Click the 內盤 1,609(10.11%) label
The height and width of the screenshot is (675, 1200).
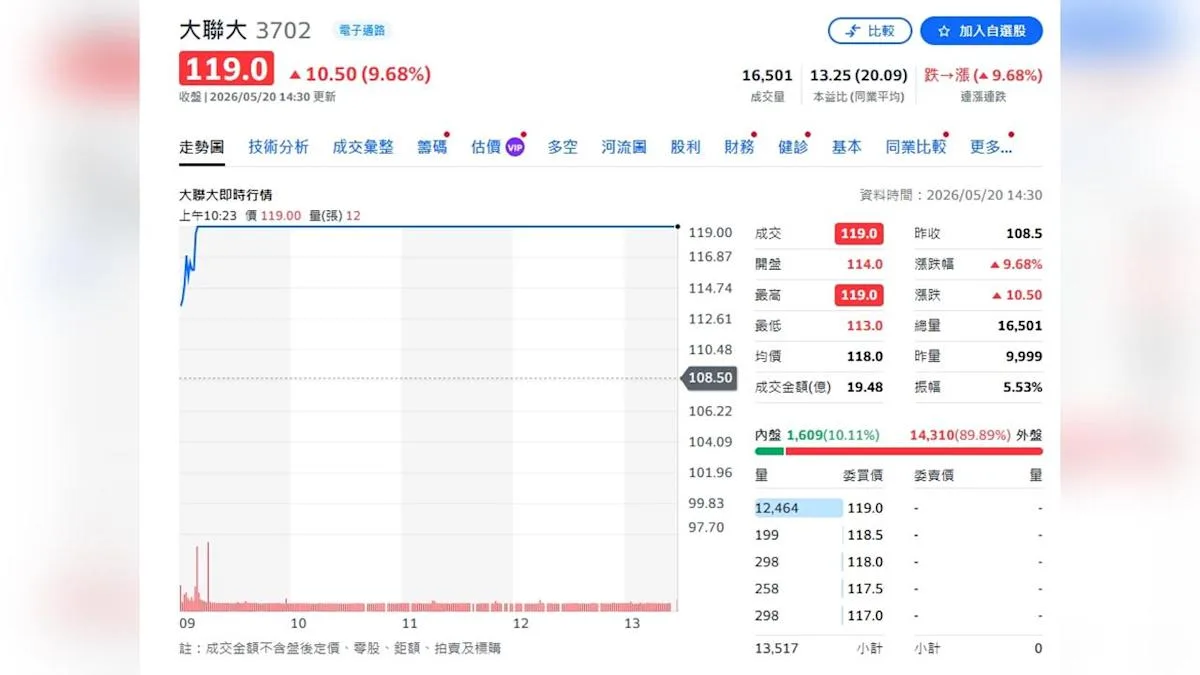tap(817, 435)
